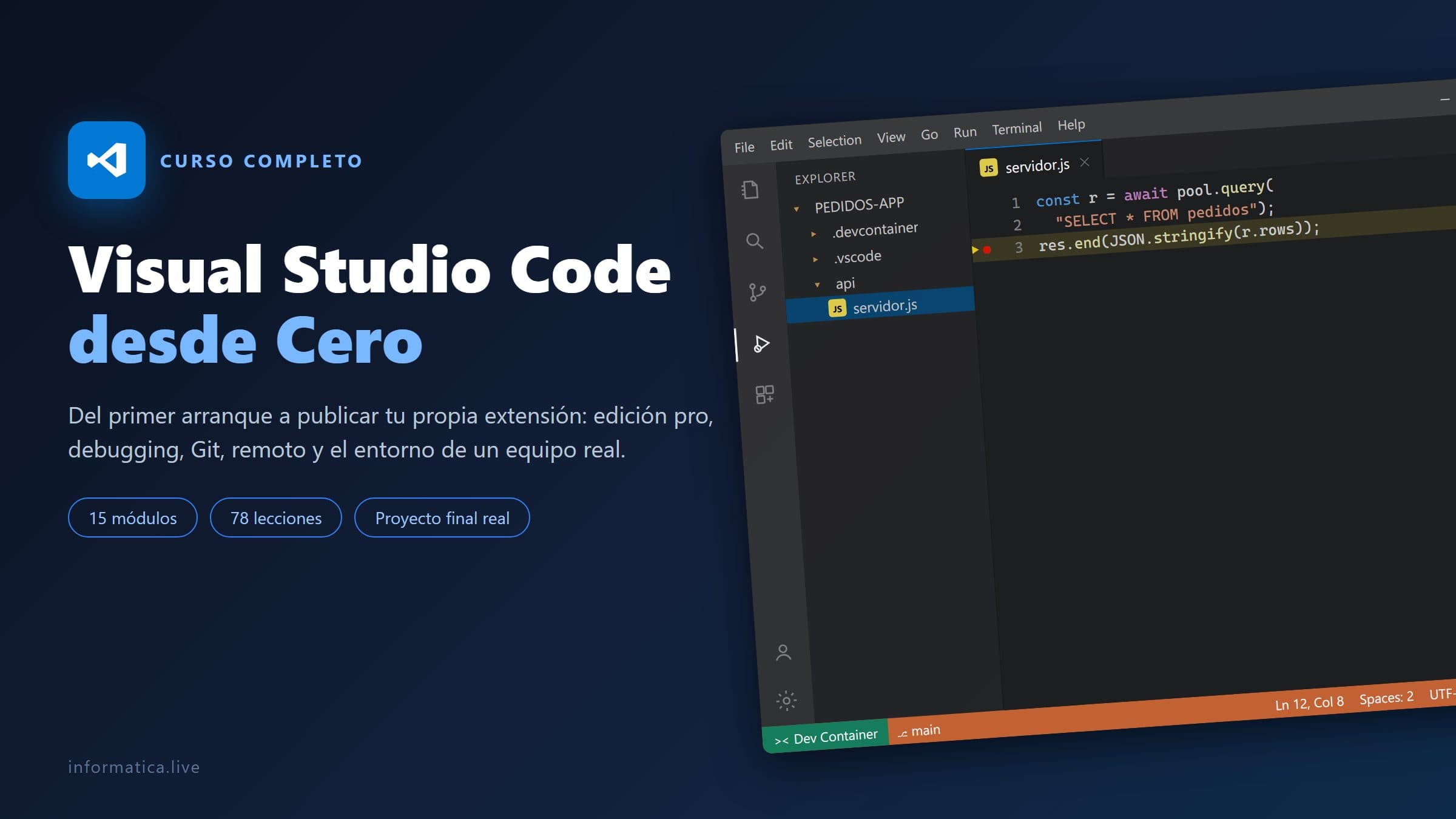1456x819 pixels.
Task: Open the Search magnifier in activity bar
Action: [754, 241]
